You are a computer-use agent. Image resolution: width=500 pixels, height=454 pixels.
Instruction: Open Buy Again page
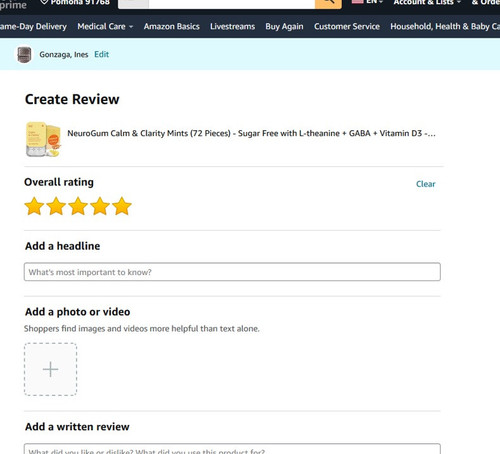click(x=284, y=27)
